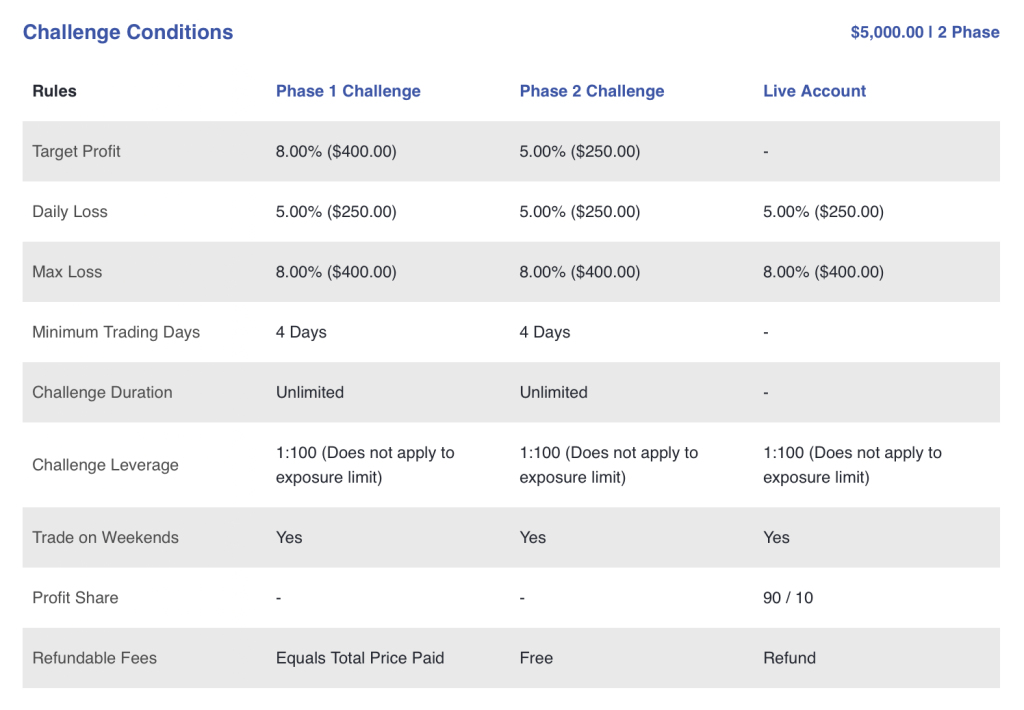The height and width of the screenshot is (710, 1024).
Task: Click the Phase 1 Challenge column header
Action: click(x=348, y=91)
